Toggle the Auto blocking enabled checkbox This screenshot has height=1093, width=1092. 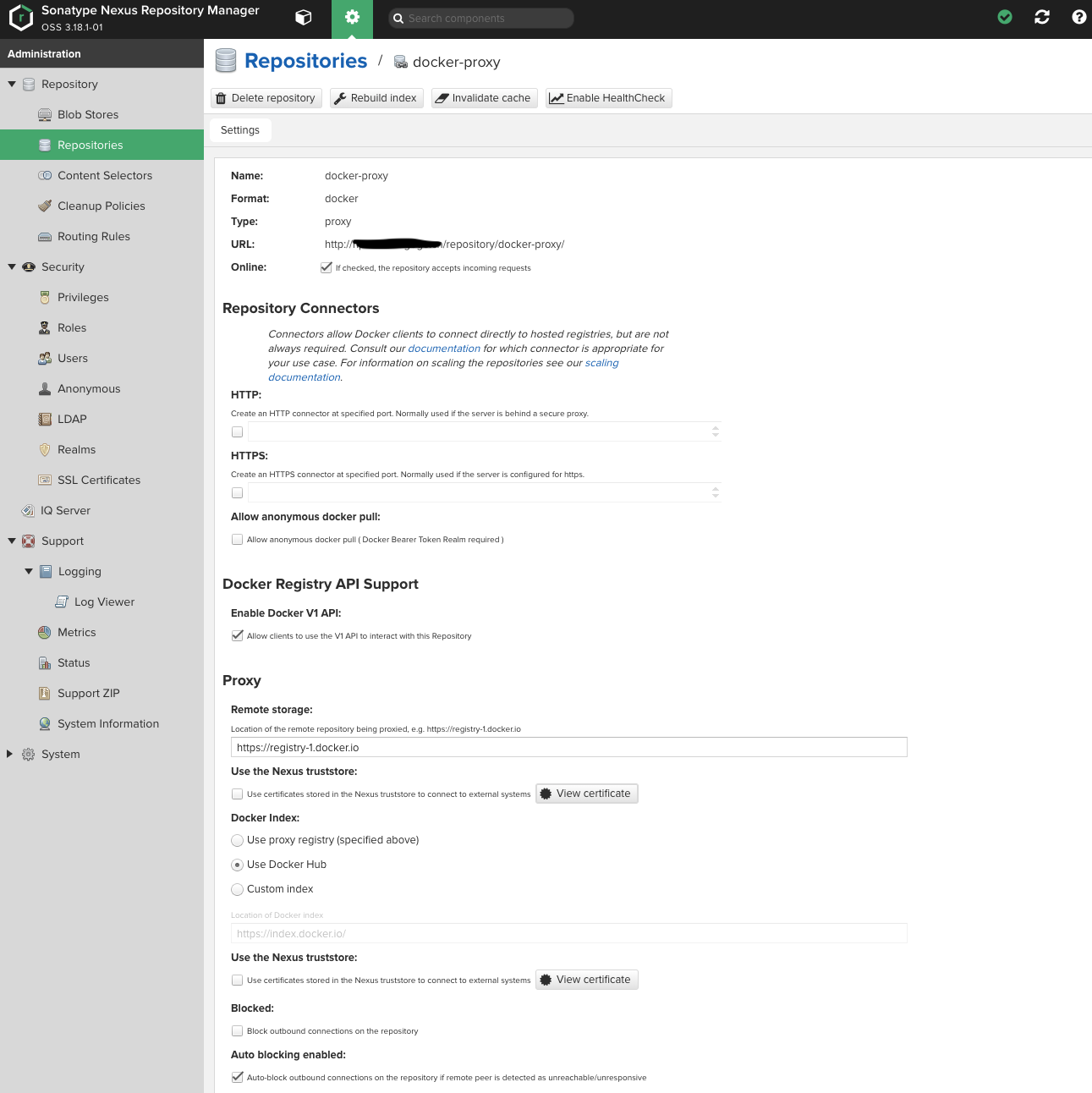238,1077
